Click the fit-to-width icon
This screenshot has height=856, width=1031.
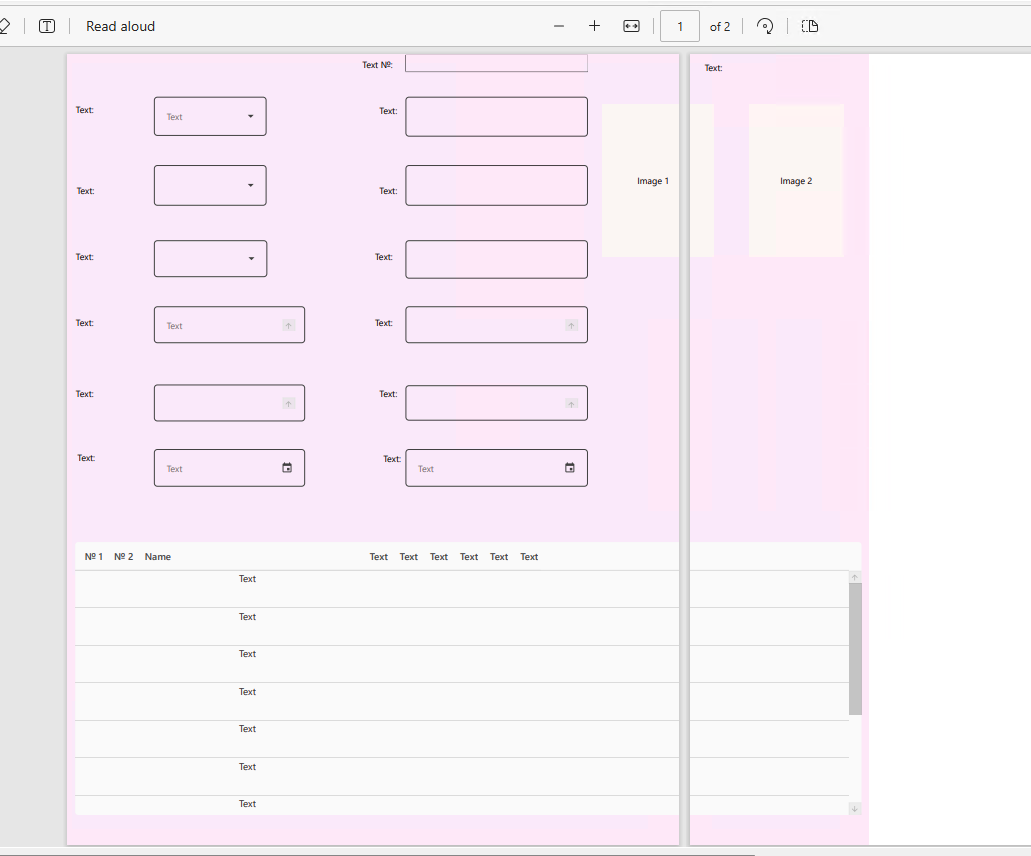pyautogui.click(x=631, y=26)
